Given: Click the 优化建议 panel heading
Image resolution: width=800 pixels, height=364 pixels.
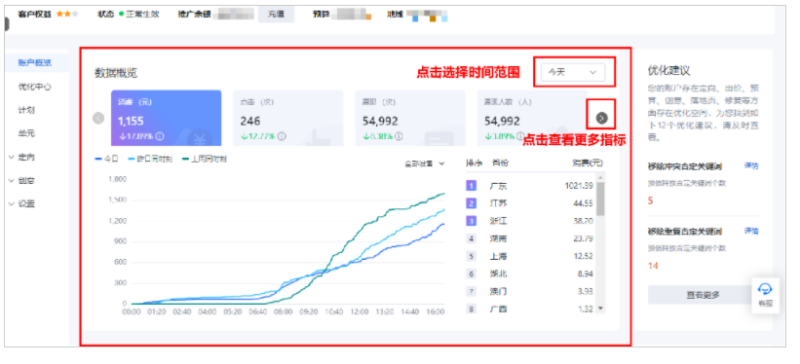Looking at the screenshot, I should point(669,70).
